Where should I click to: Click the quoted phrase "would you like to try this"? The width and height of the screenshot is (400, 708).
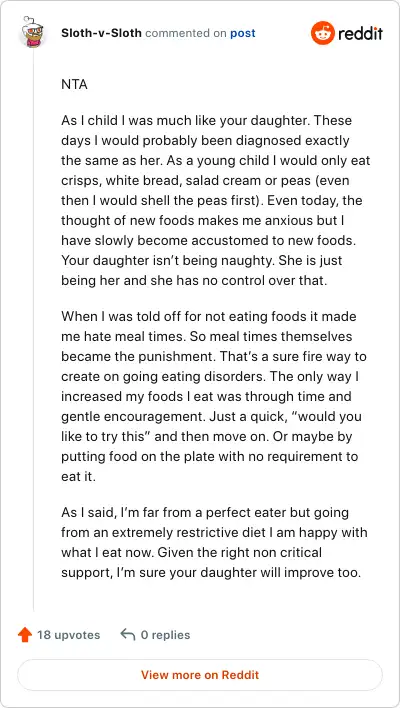(x=211, y=426)
